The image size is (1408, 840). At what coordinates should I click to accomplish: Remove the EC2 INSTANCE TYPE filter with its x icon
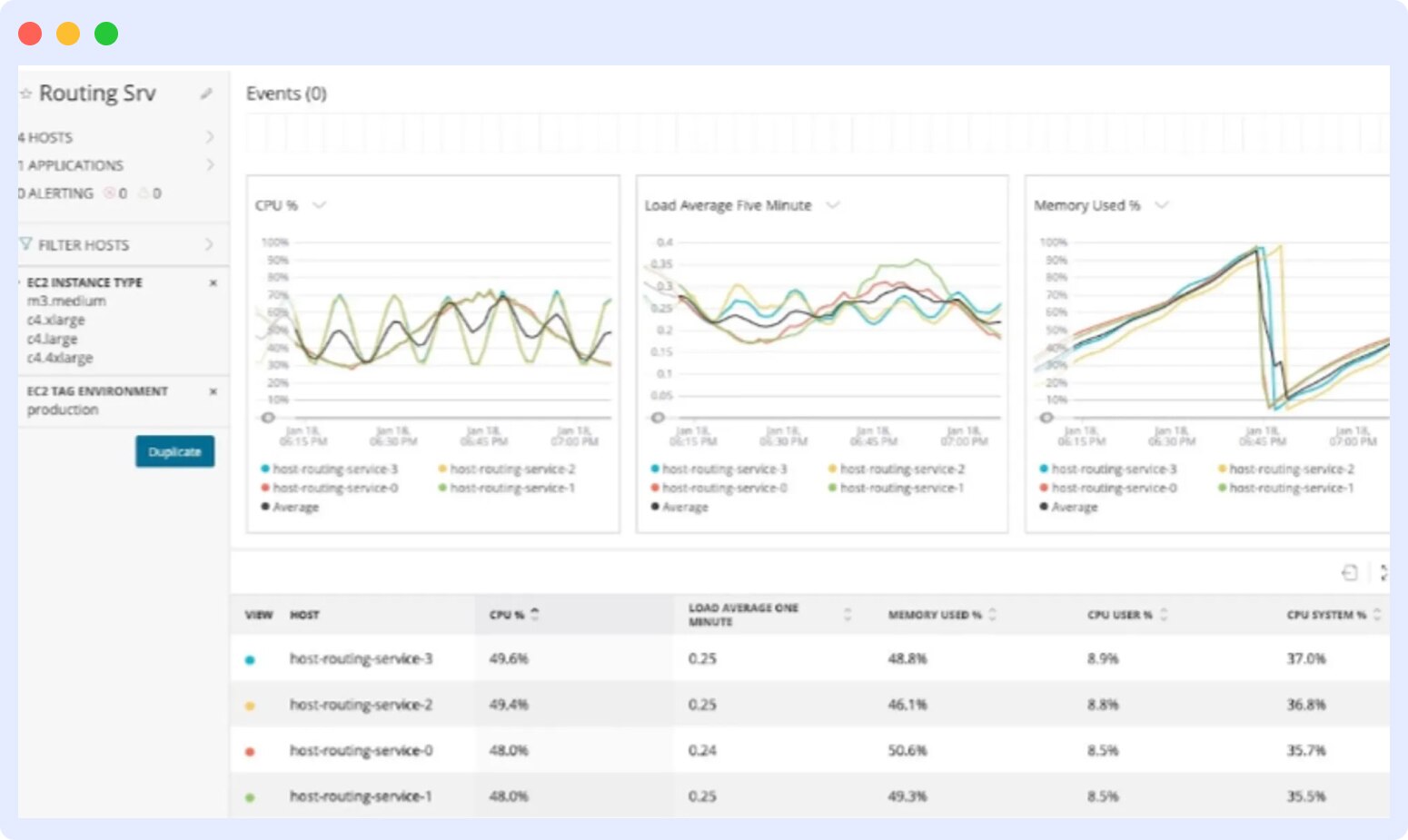click(x=213, y=282)
